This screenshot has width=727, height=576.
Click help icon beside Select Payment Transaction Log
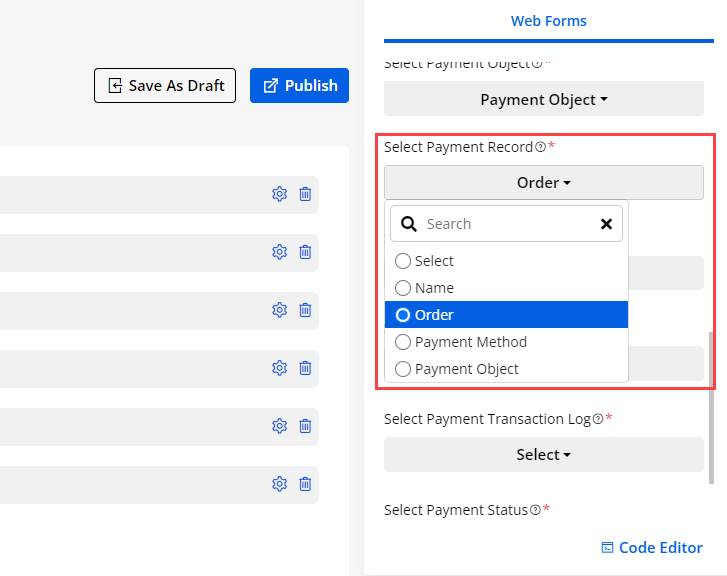pos(598,419)
